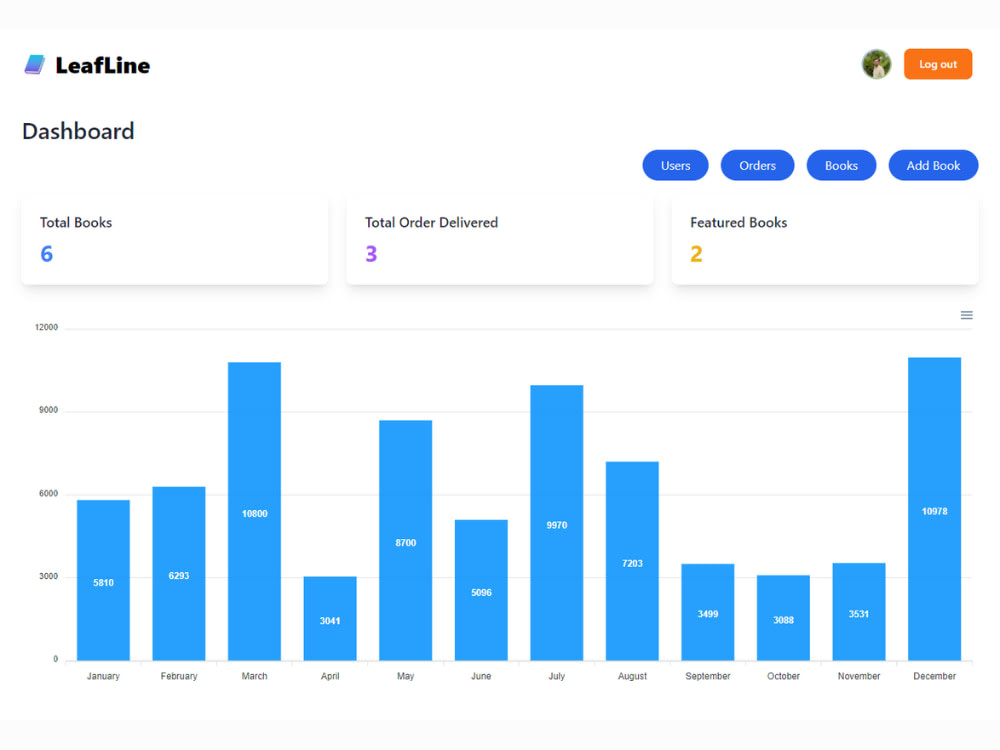The image size is (1000, 750).
Task: Select the March bar showing 10800
Action: (254, 511)
